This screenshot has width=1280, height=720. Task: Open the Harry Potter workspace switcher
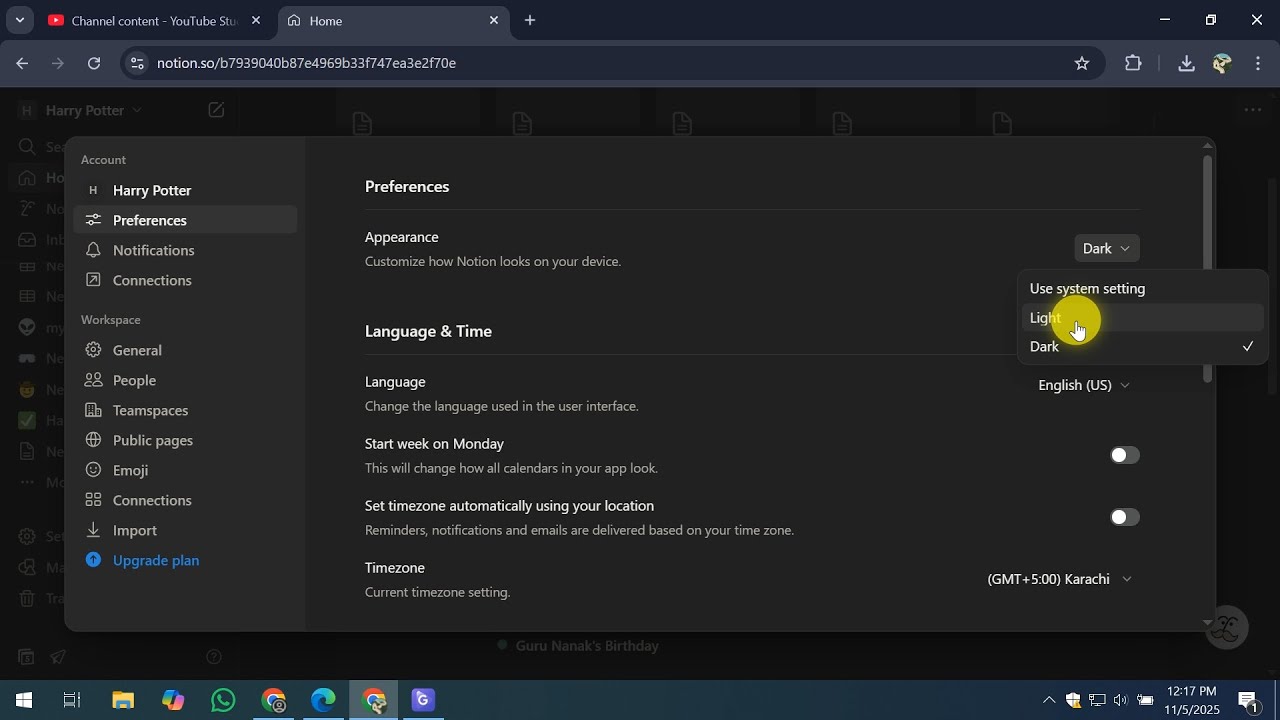tap(82, 110)
